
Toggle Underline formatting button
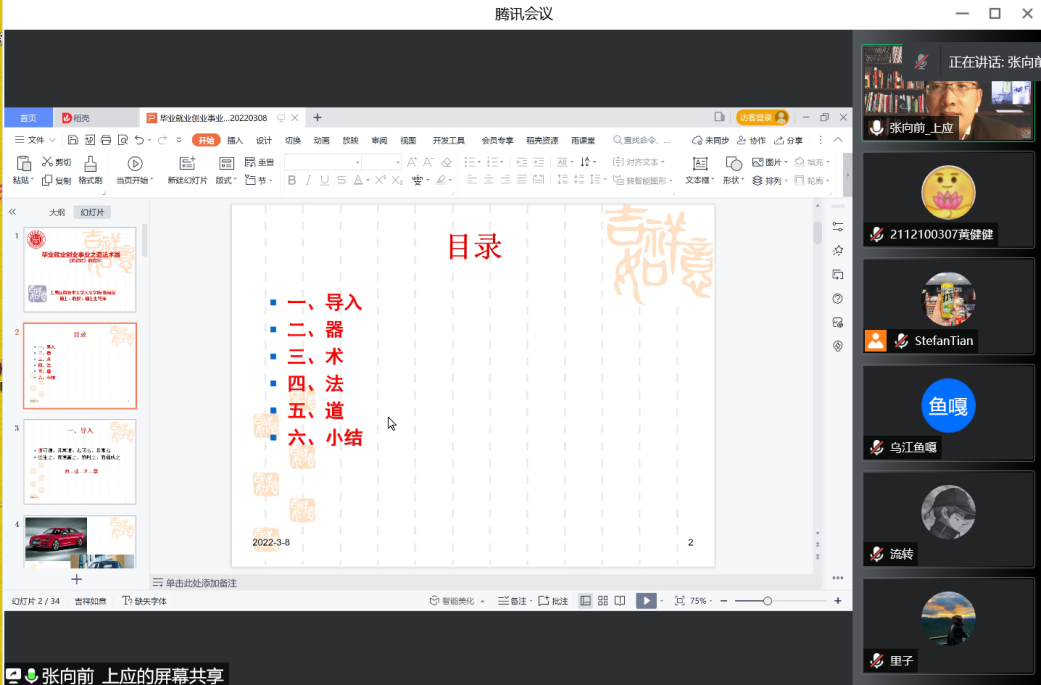[324, 181]
